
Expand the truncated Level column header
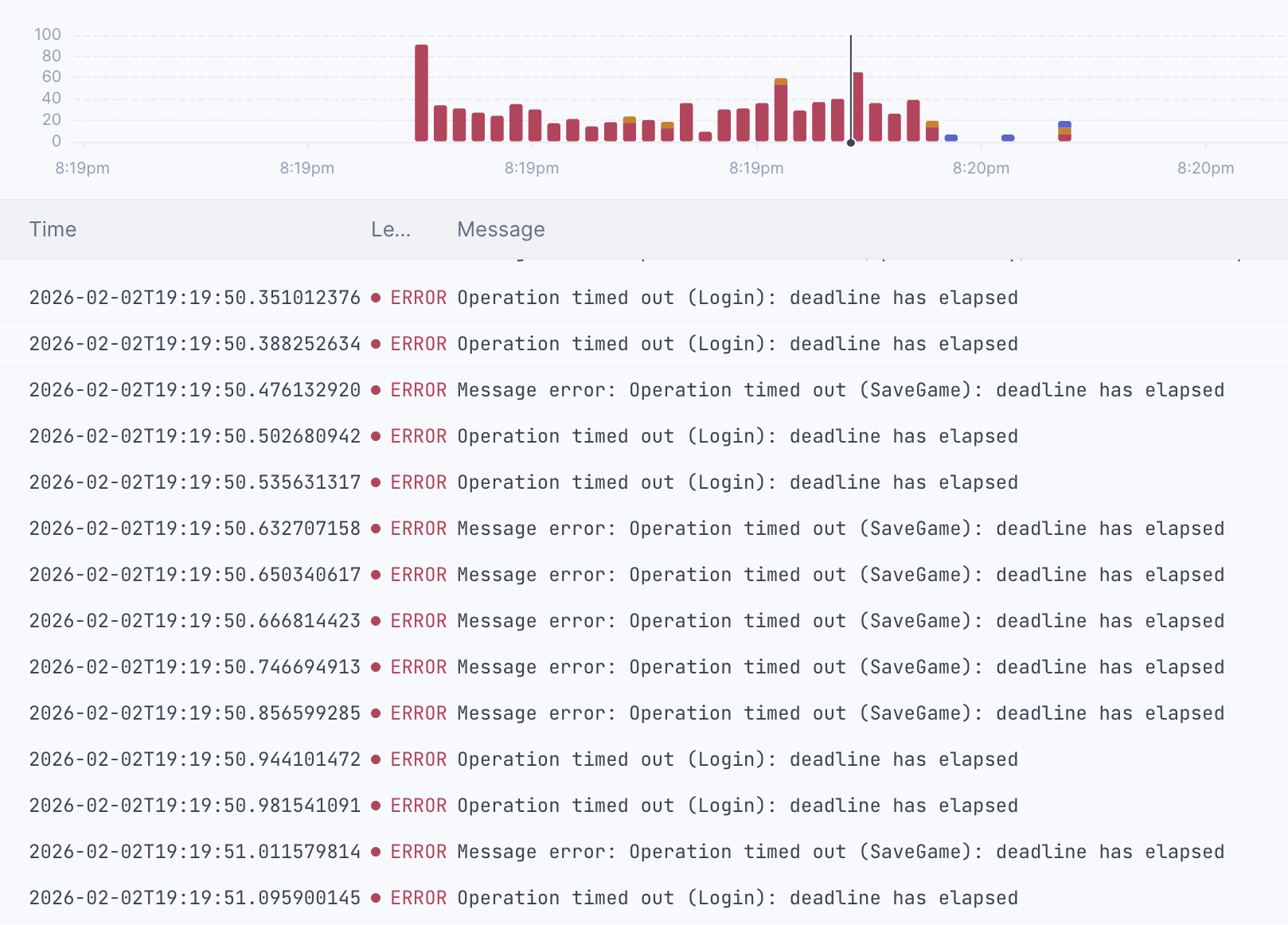click(x=392, y=229)
